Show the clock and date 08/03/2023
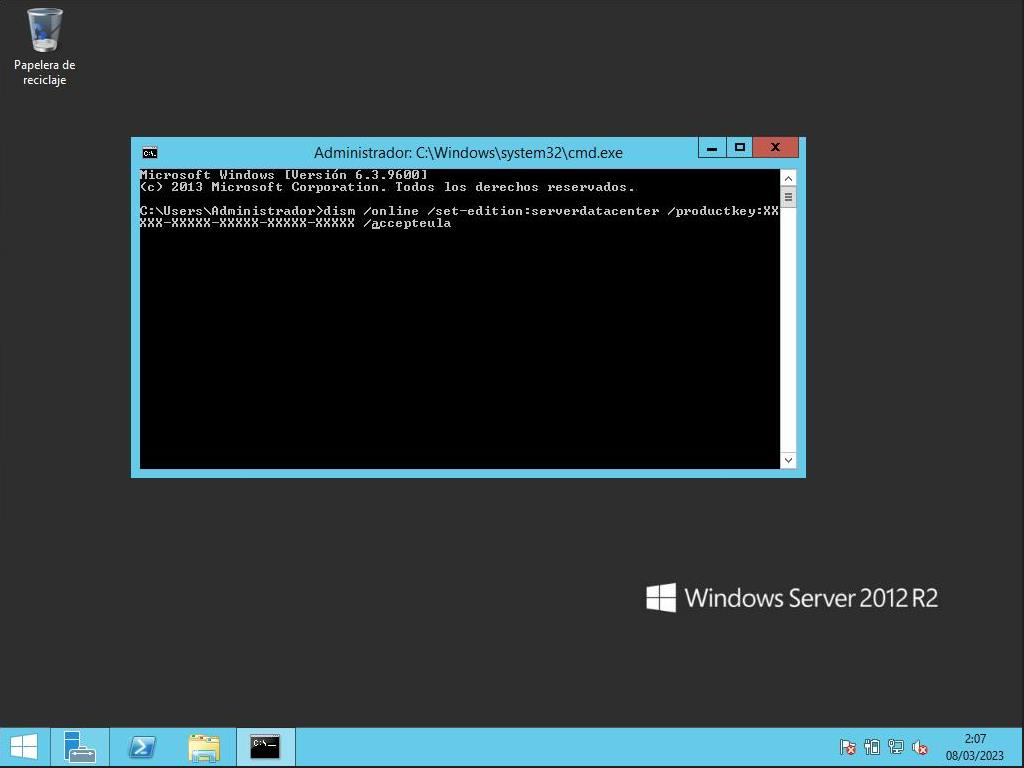The height and width of the screenshot is (768, 1024). pyautogui.click(x=974, y=747)
